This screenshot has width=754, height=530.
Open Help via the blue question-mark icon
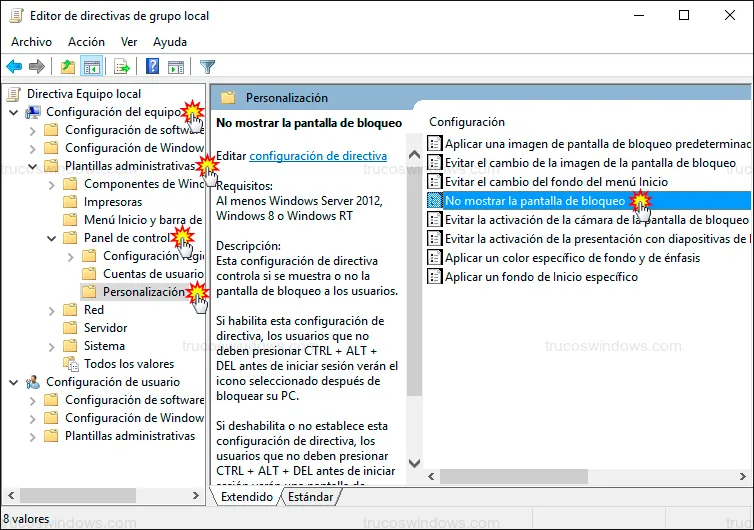(153, 67)
